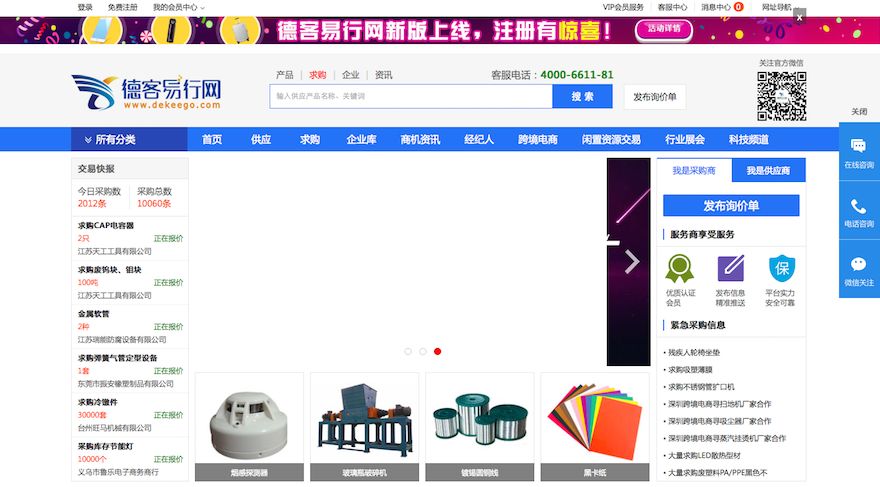The height and width of the screenshot is (487, 880).
Task: Click the Dekeego site logo
Action: coord(146,92)
